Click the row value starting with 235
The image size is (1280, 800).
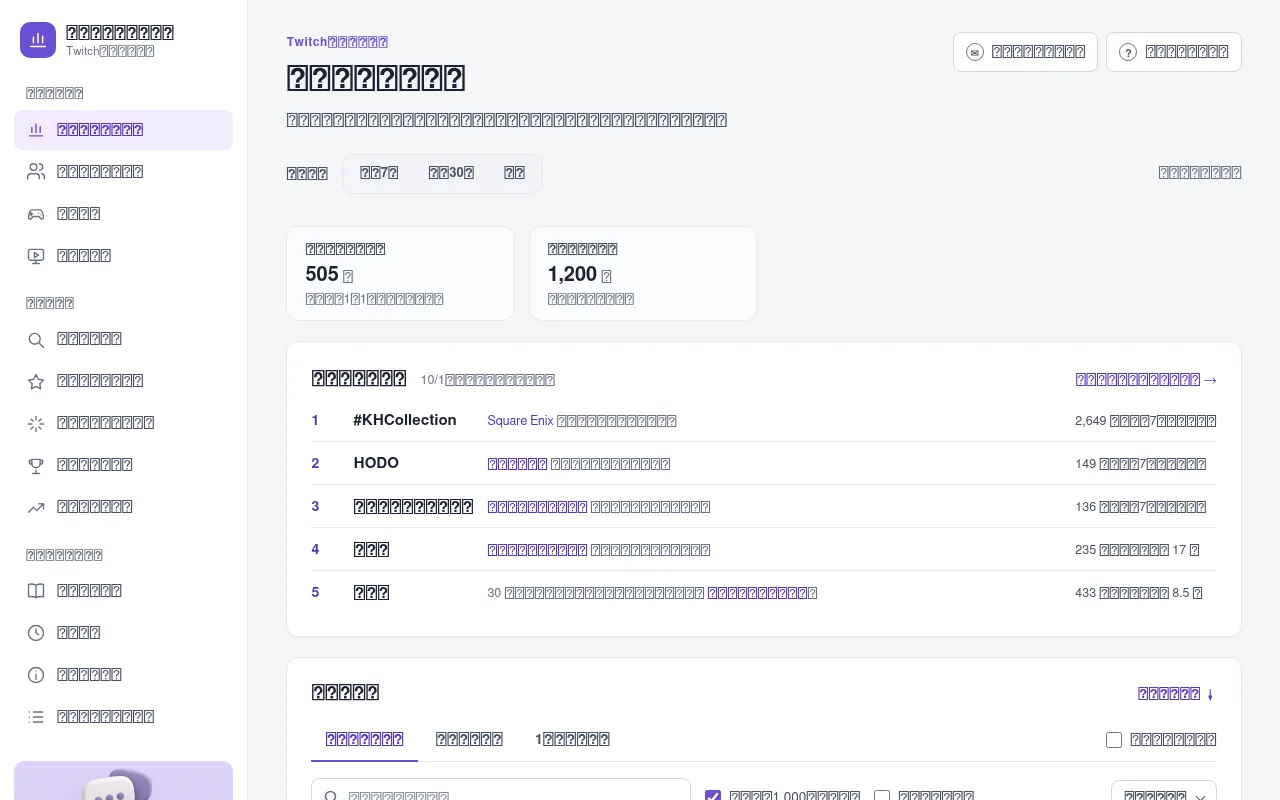click(x=1137, y=550)
